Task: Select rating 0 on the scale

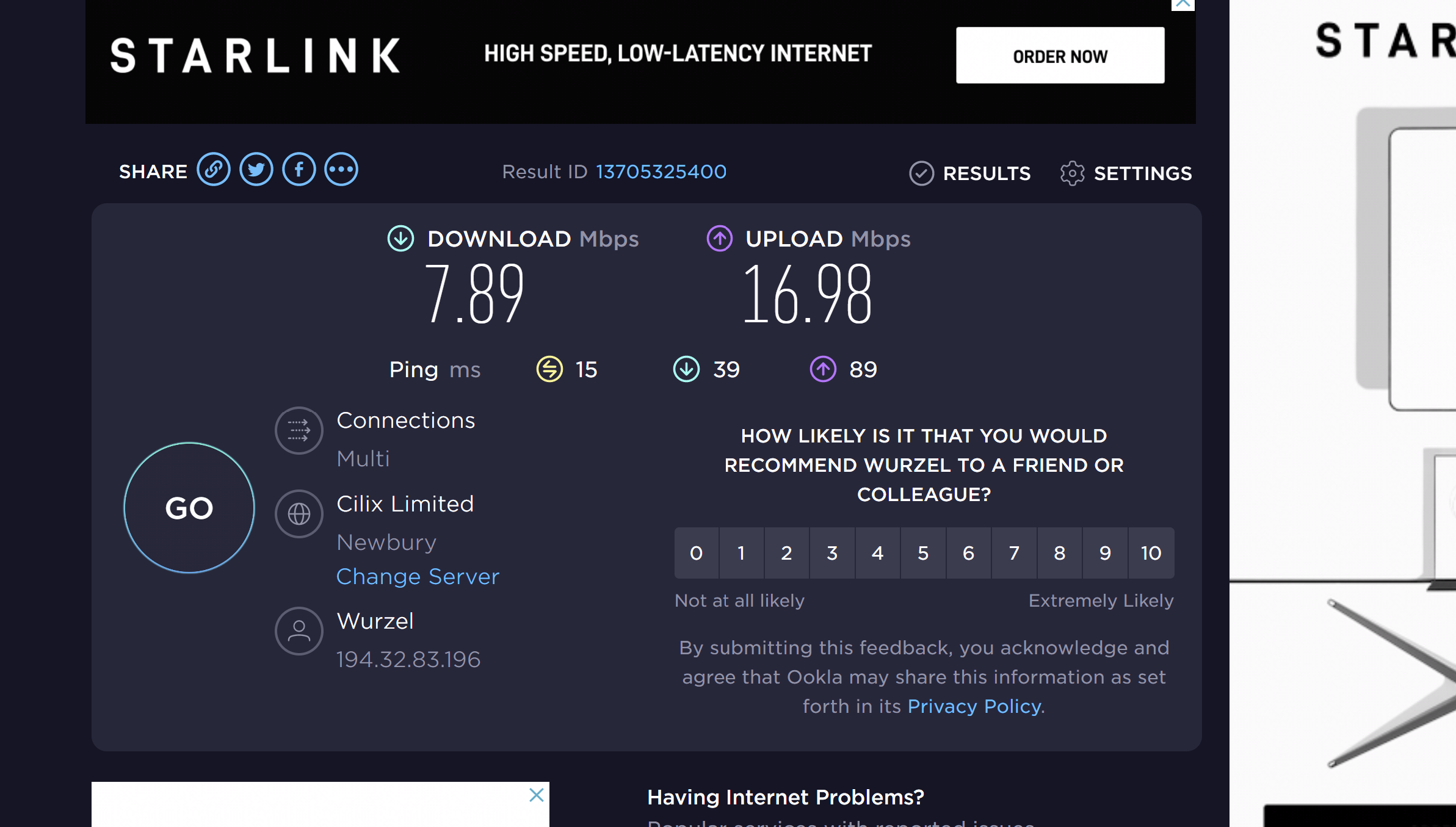Action: click(696, 553)
